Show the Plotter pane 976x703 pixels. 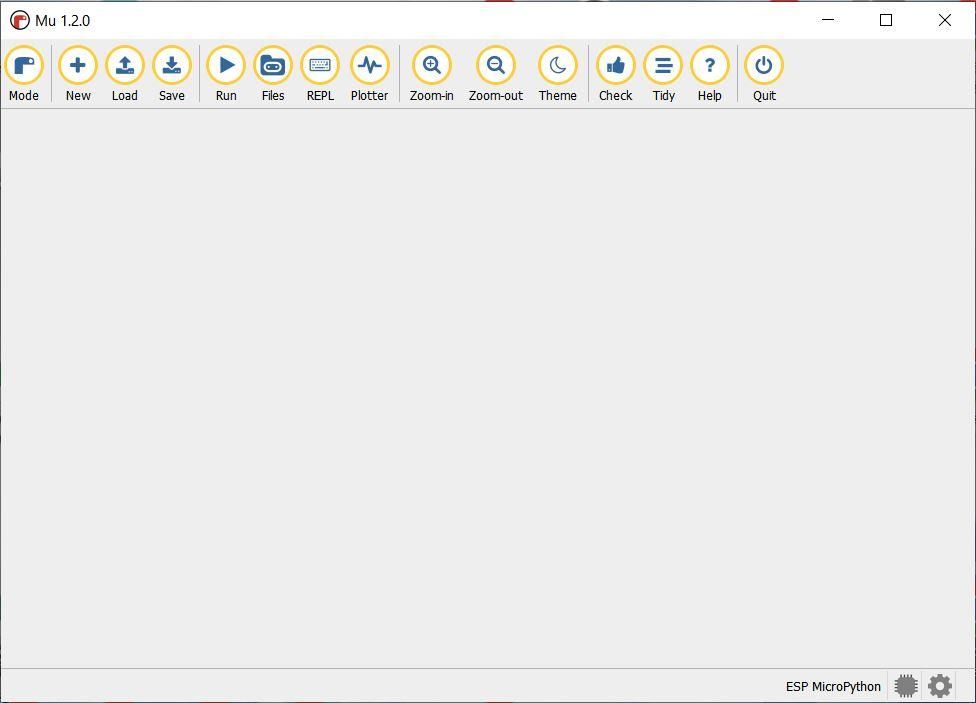tap(370, 73)
